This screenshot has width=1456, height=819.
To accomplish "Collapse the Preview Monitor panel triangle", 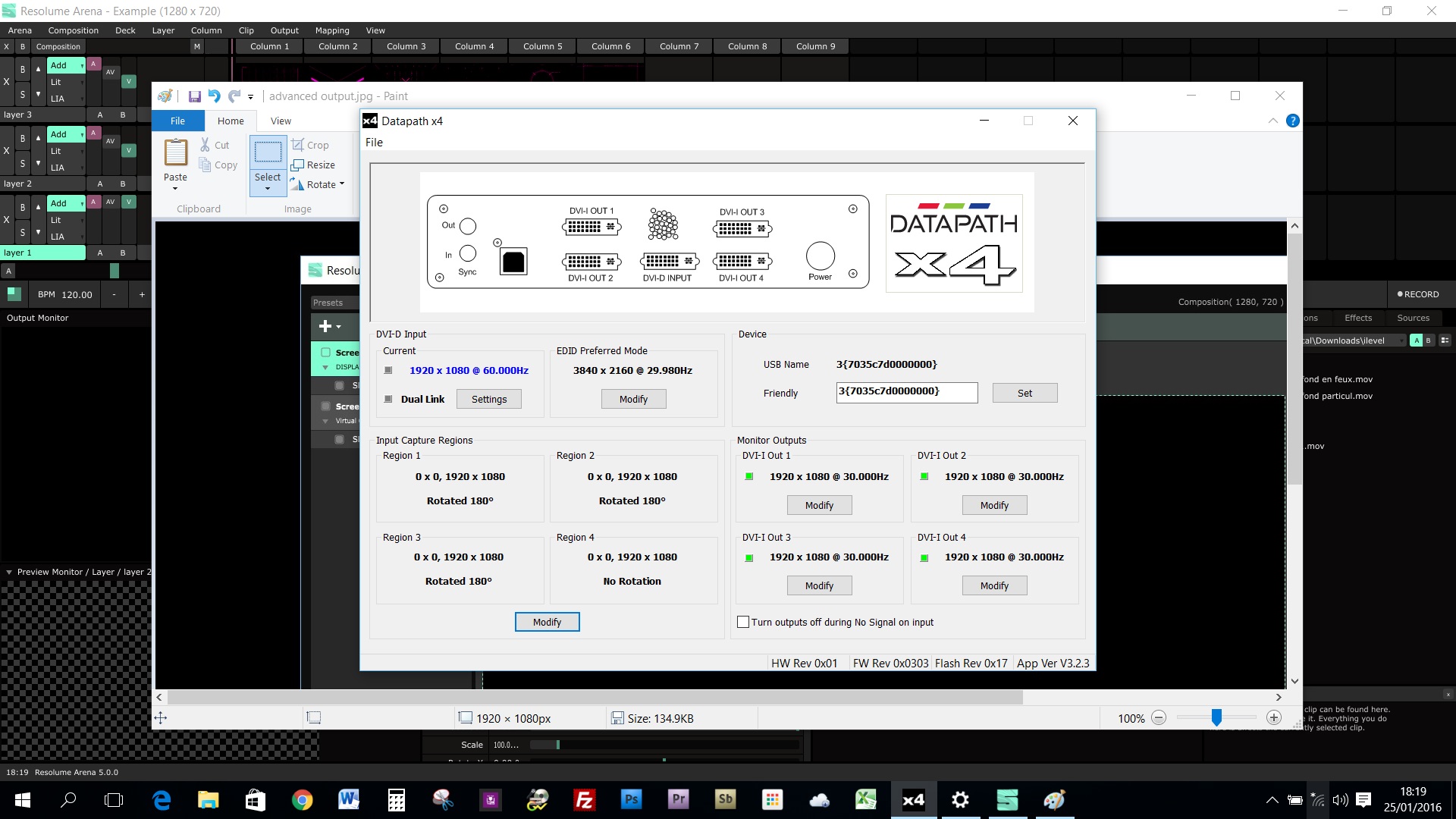I will [x=9, y=572].
